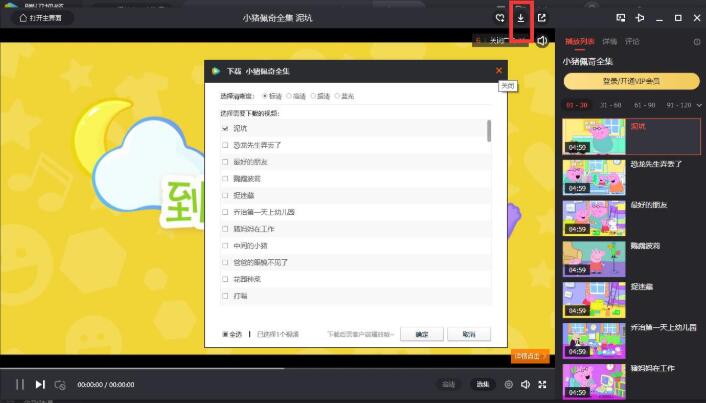
Task: Enter fullscreen with the expand icon
Action: click(x=543, y=385)
